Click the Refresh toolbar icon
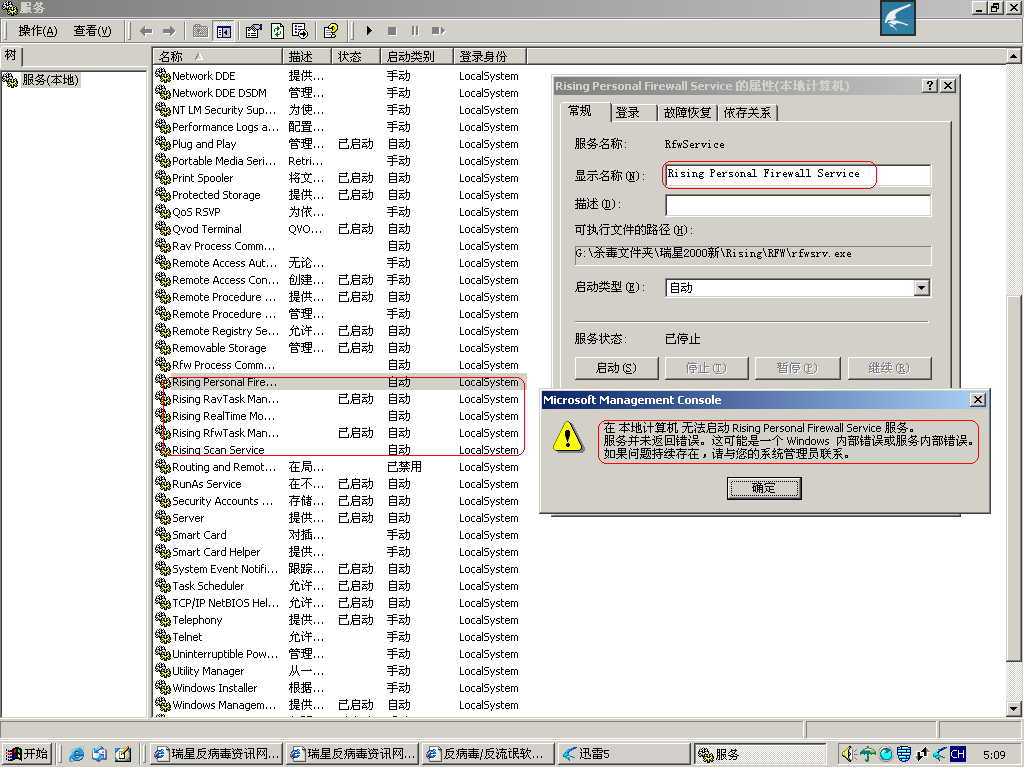Viewport: 1024px width, 768px height. point(277,31)
